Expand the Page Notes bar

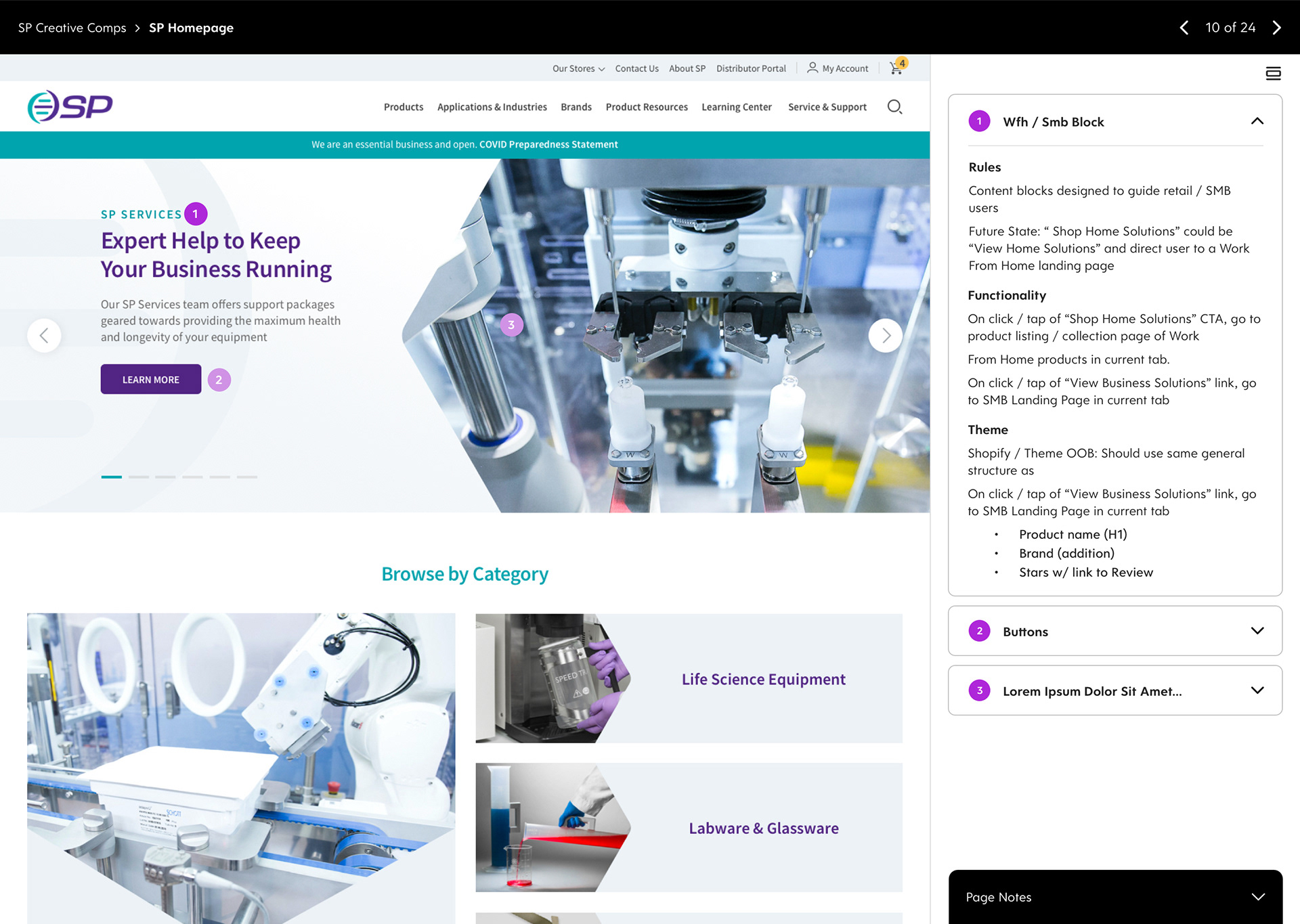(1115, 897)
